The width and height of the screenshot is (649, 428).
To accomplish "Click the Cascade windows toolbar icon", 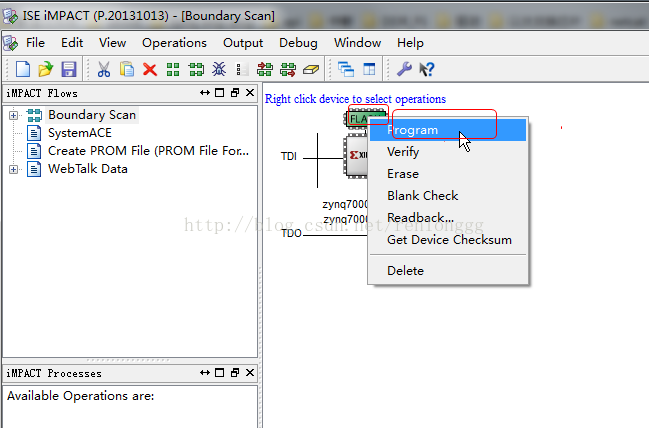I will (x=346, y=69).
